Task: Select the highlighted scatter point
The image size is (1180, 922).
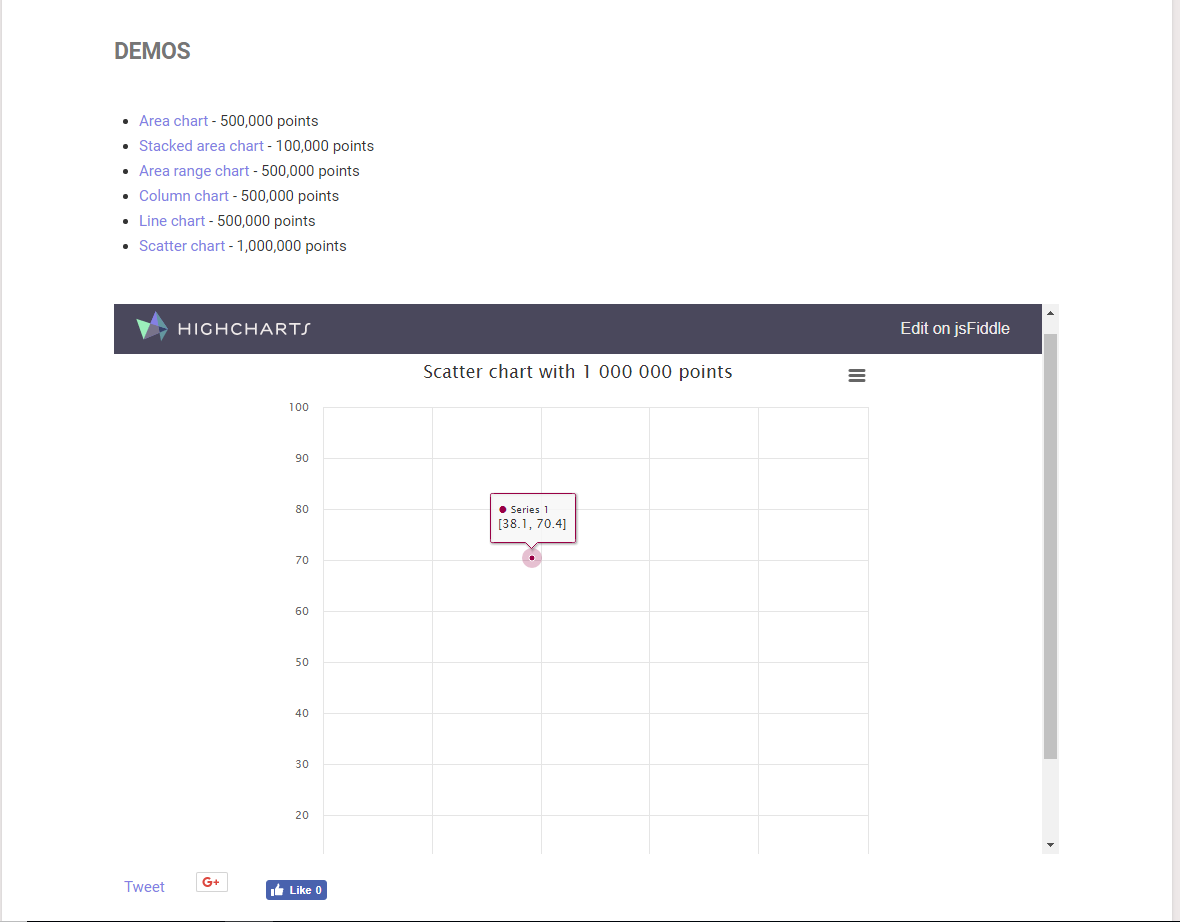Action: coord(531,557)
